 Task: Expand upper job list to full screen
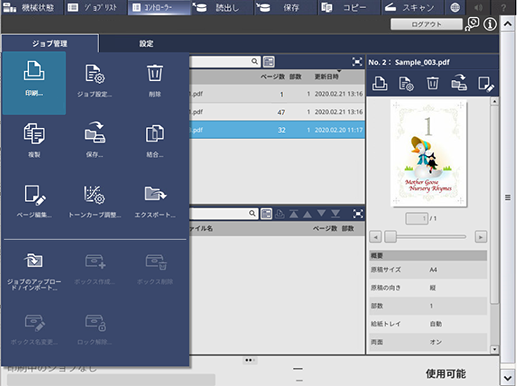tap(357, 62)
